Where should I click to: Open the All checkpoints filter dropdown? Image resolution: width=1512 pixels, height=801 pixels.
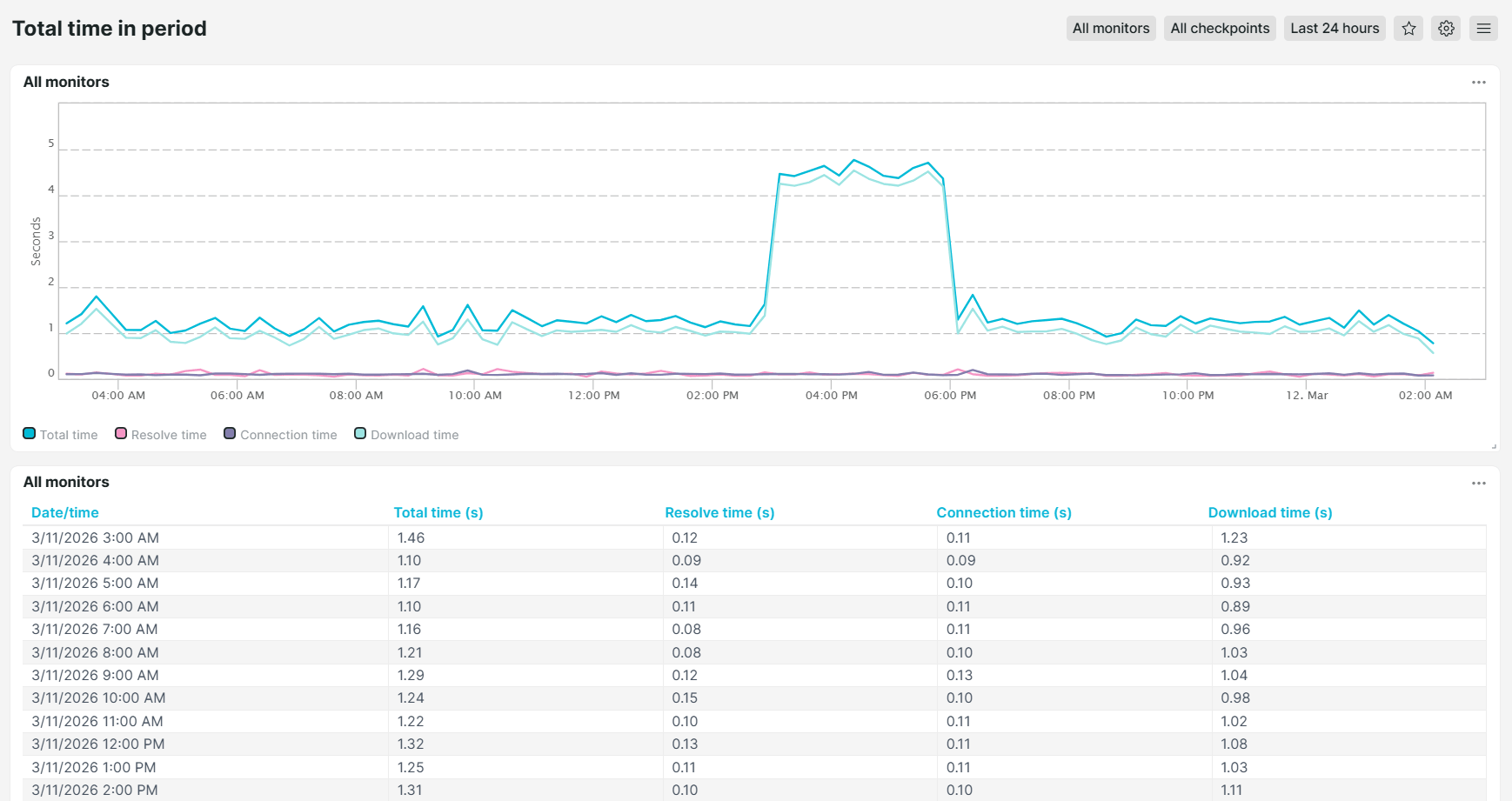pyautogui.click(x=1220, y=28)
